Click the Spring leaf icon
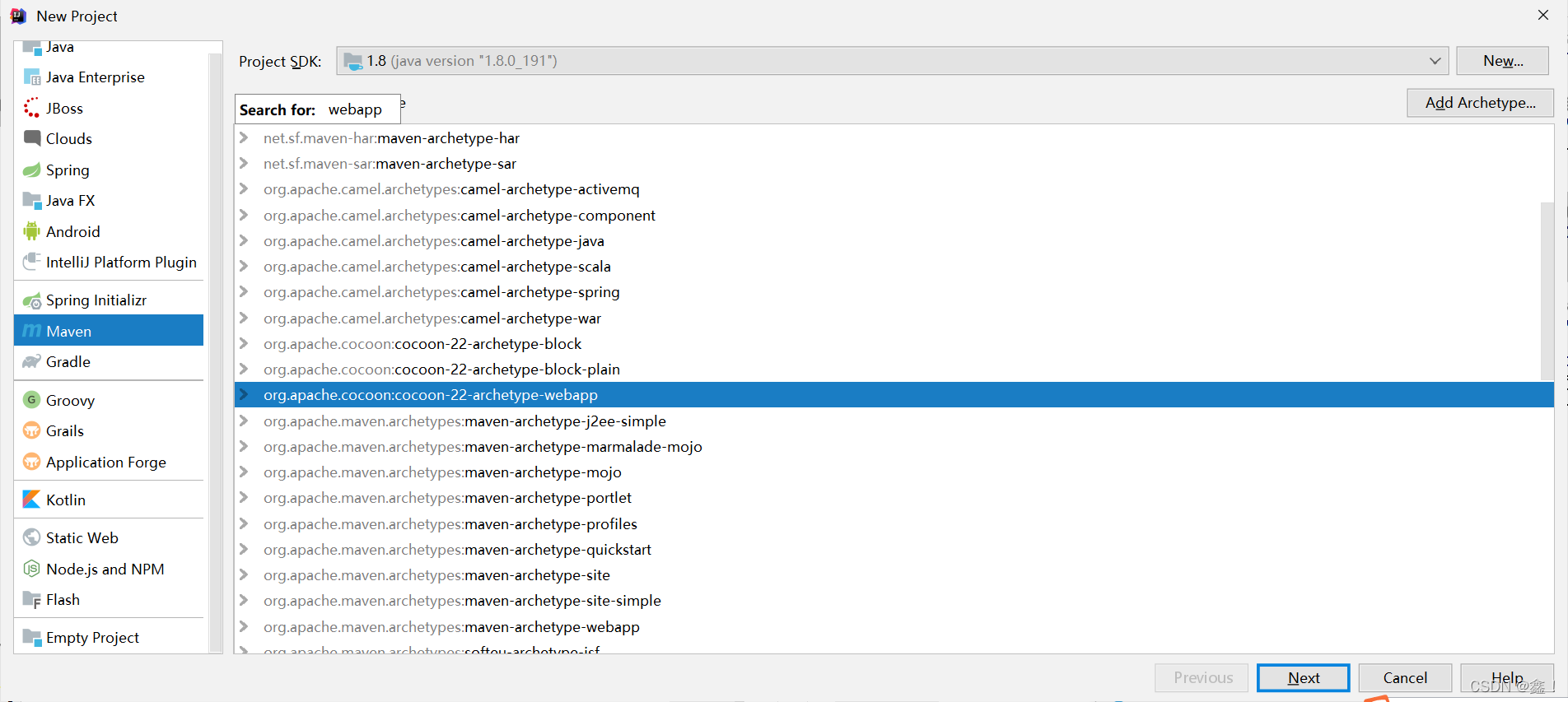Screen dimensions: 1568x702 coord(32,170)
